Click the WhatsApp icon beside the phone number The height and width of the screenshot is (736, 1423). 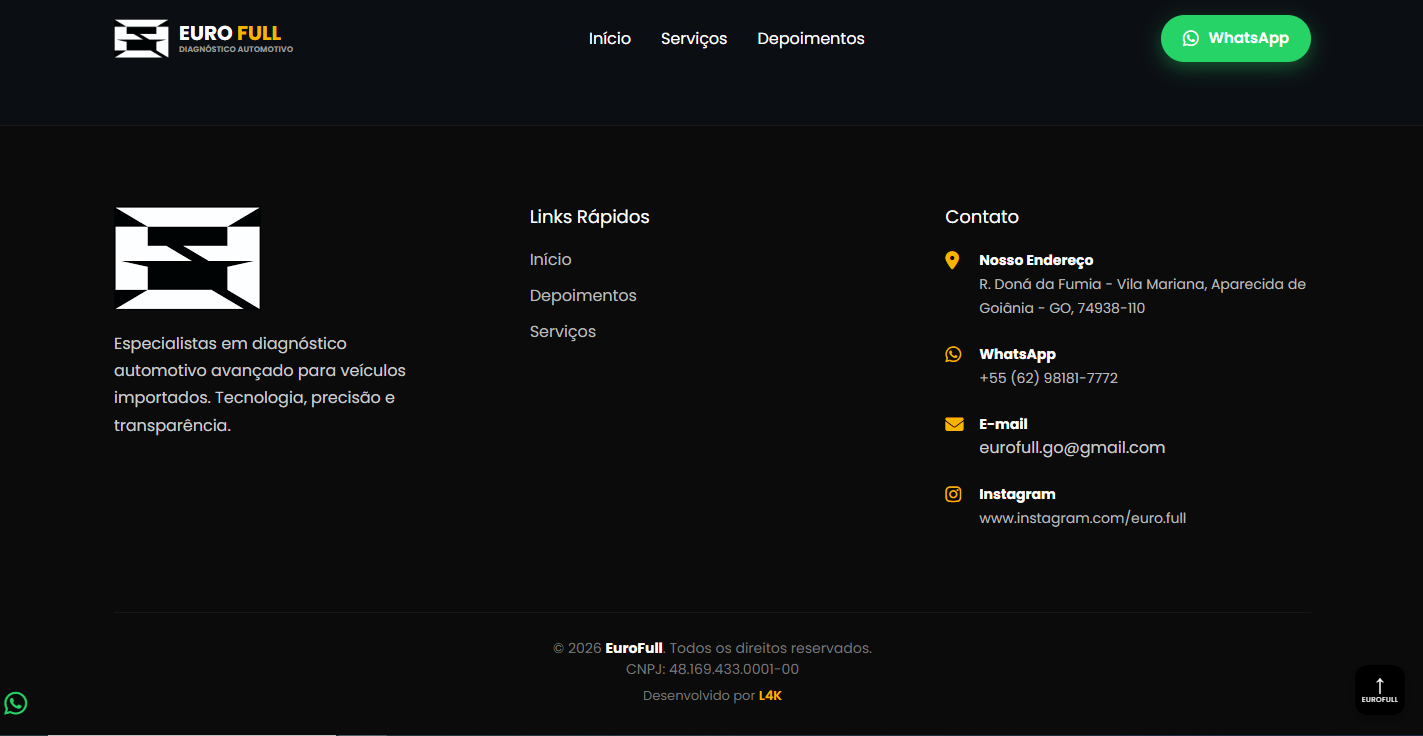click(953, 354)
